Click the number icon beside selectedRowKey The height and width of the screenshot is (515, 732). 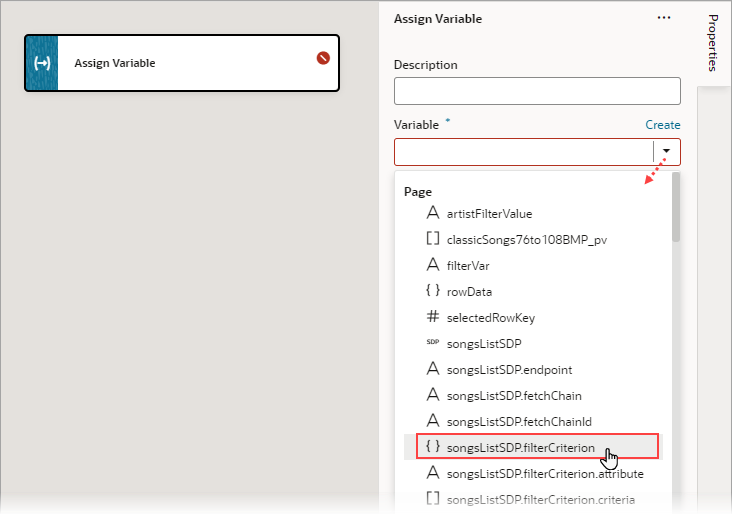pyautogui.click(x=433, y=317)
